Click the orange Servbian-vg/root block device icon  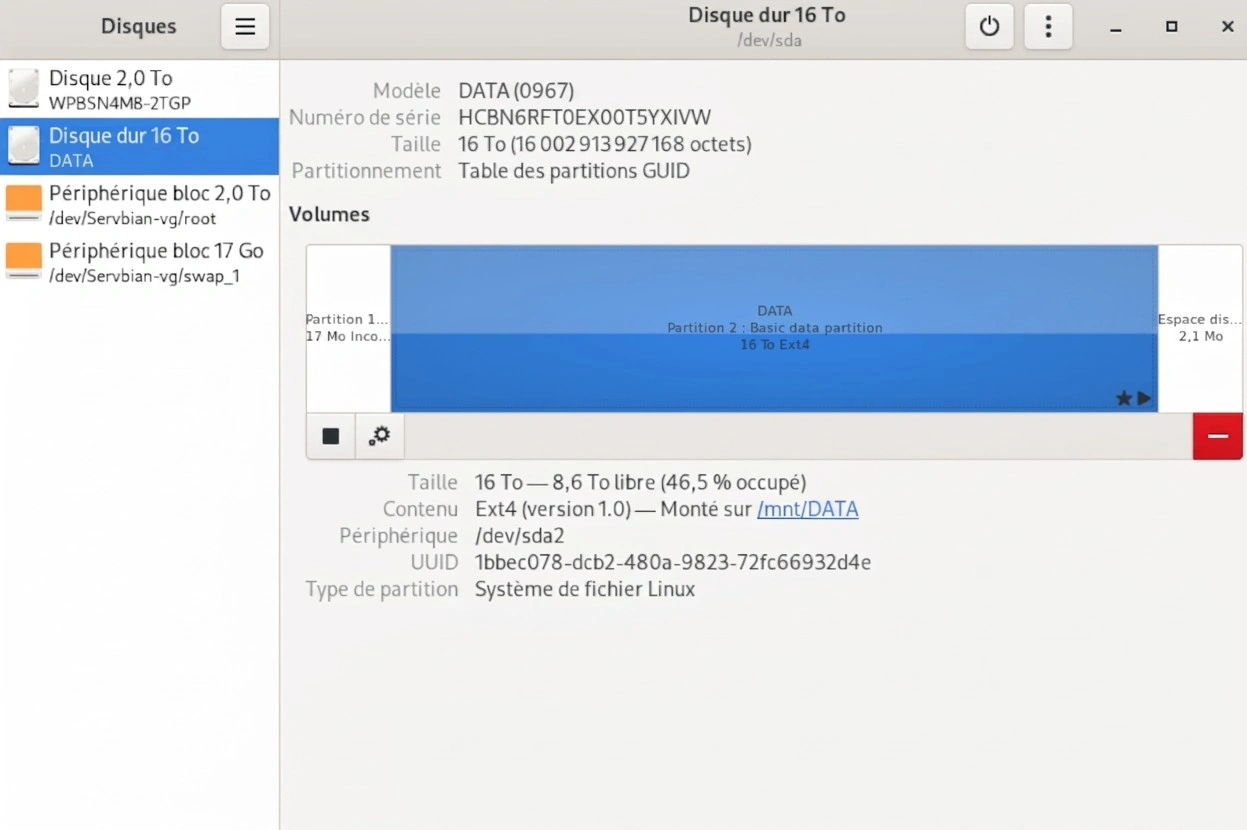24,203
